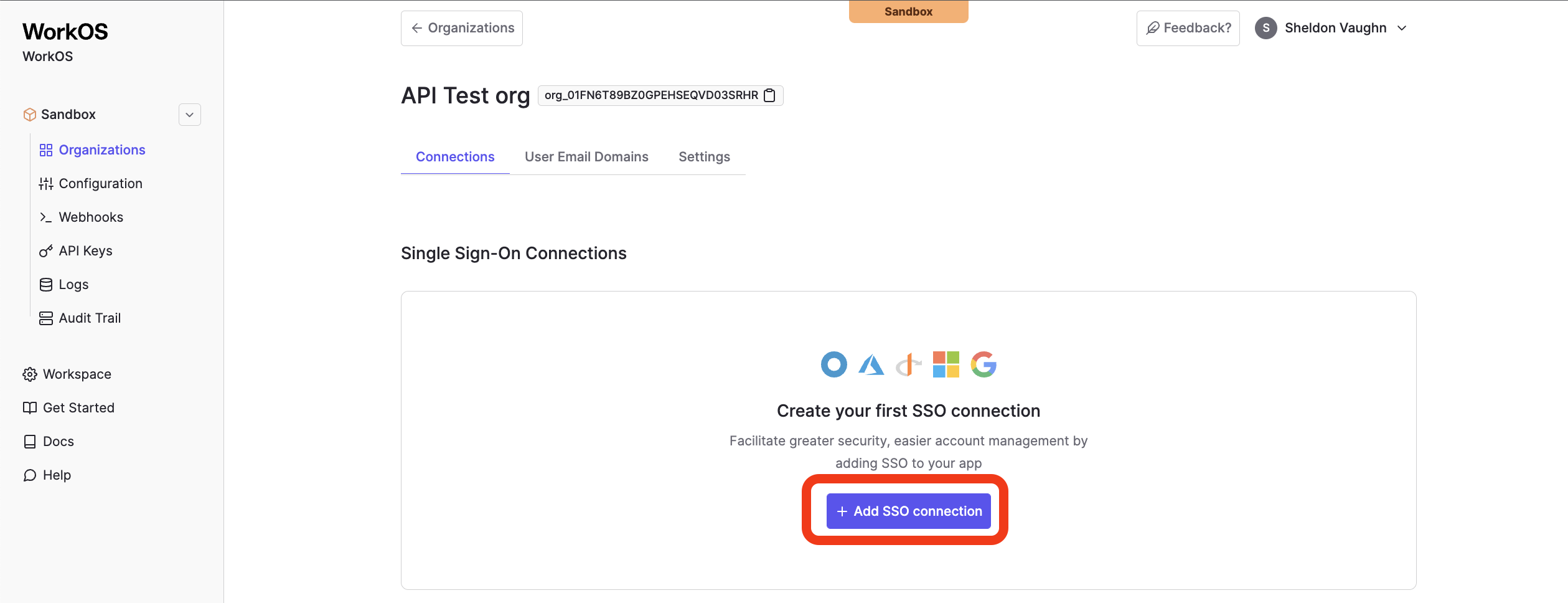Image resolution: width=1568 pixels, height=603 pixels.
Task: Open Docs from the sidebar
Action: pyautogui.click(x=58, y=442)
